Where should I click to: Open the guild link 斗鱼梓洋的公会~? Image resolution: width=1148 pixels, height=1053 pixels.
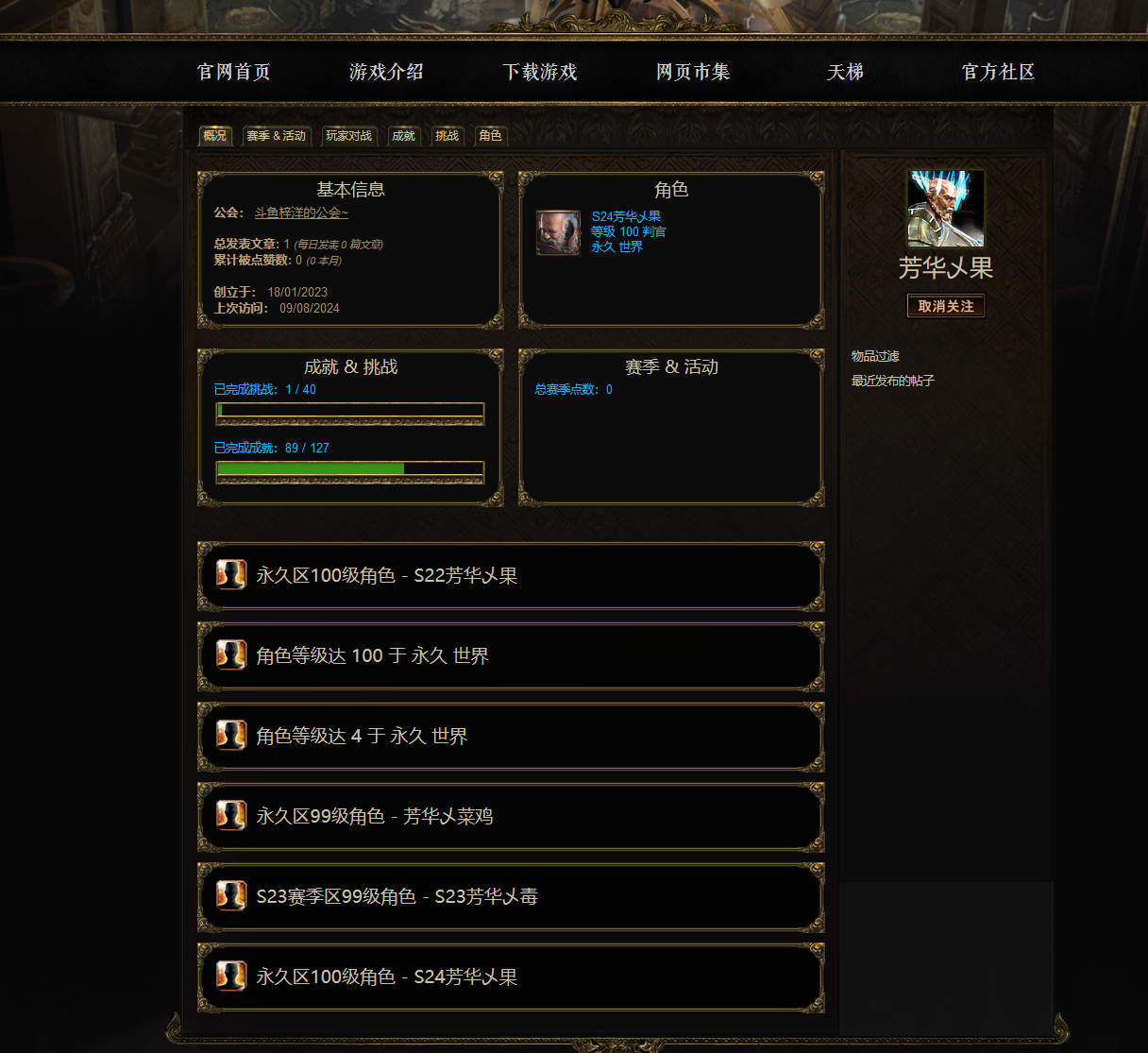(301, 213)
